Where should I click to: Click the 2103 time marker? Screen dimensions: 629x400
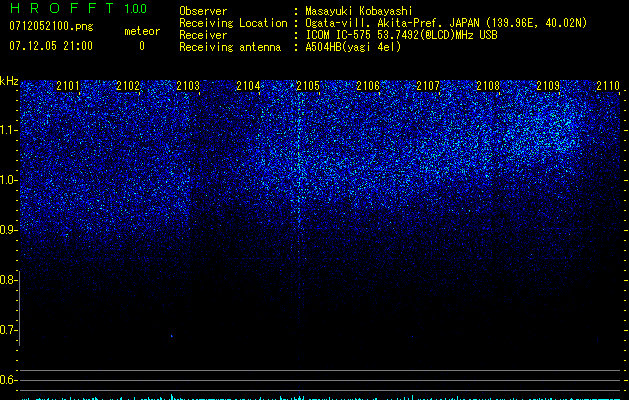pyautogui.click(x=188, y=85)
